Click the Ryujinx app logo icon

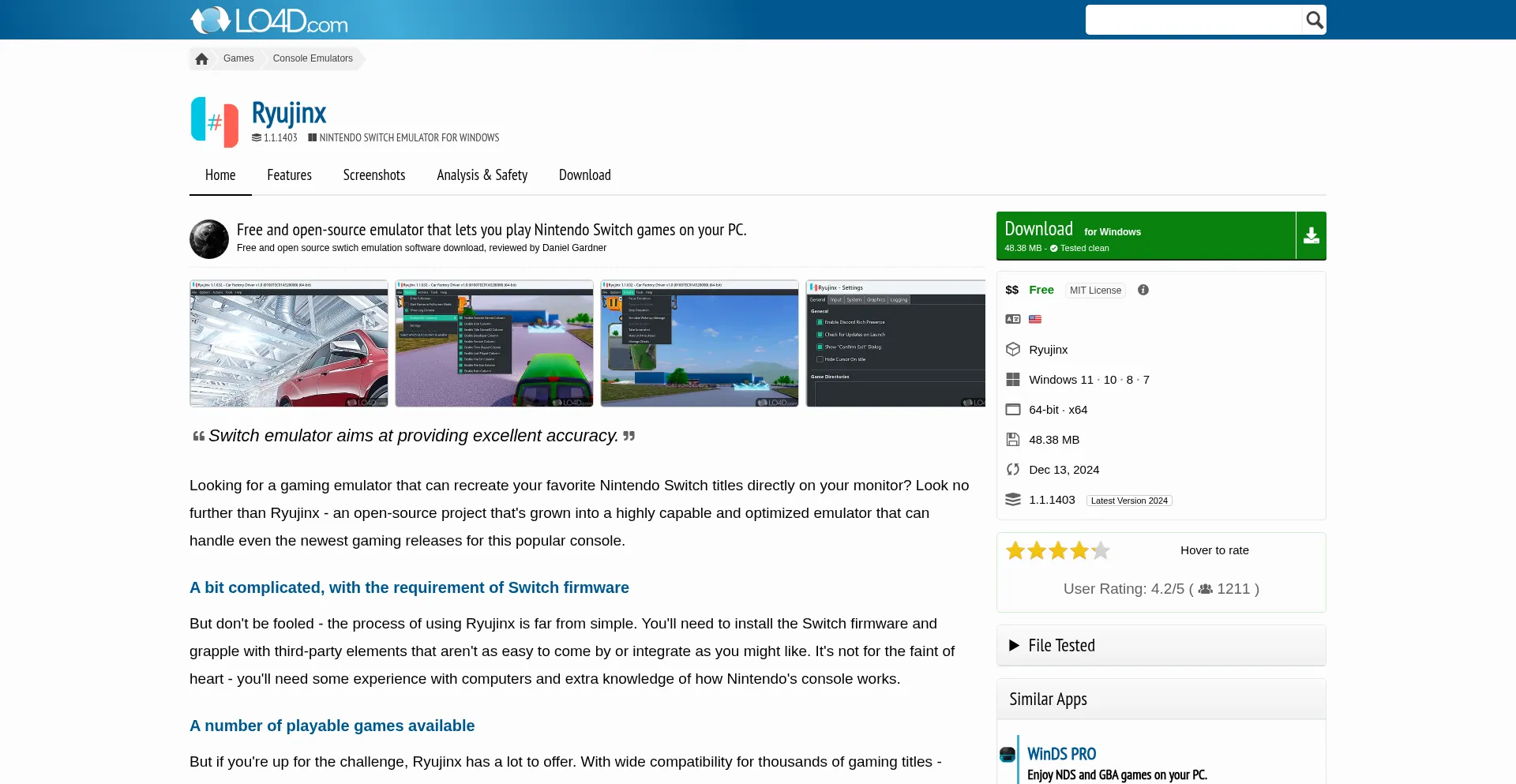point(214,122)
